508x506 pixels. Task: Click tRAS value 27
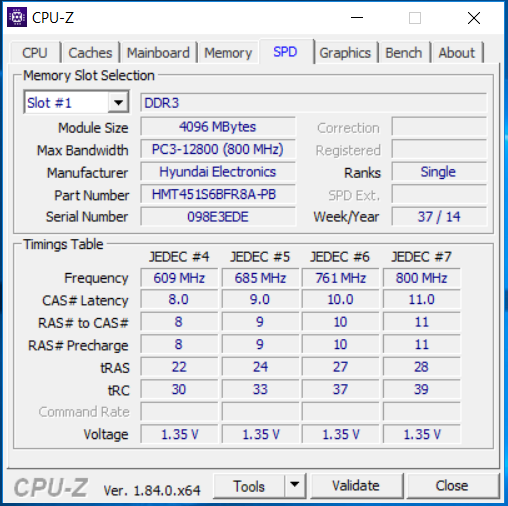tap(340, 367)
